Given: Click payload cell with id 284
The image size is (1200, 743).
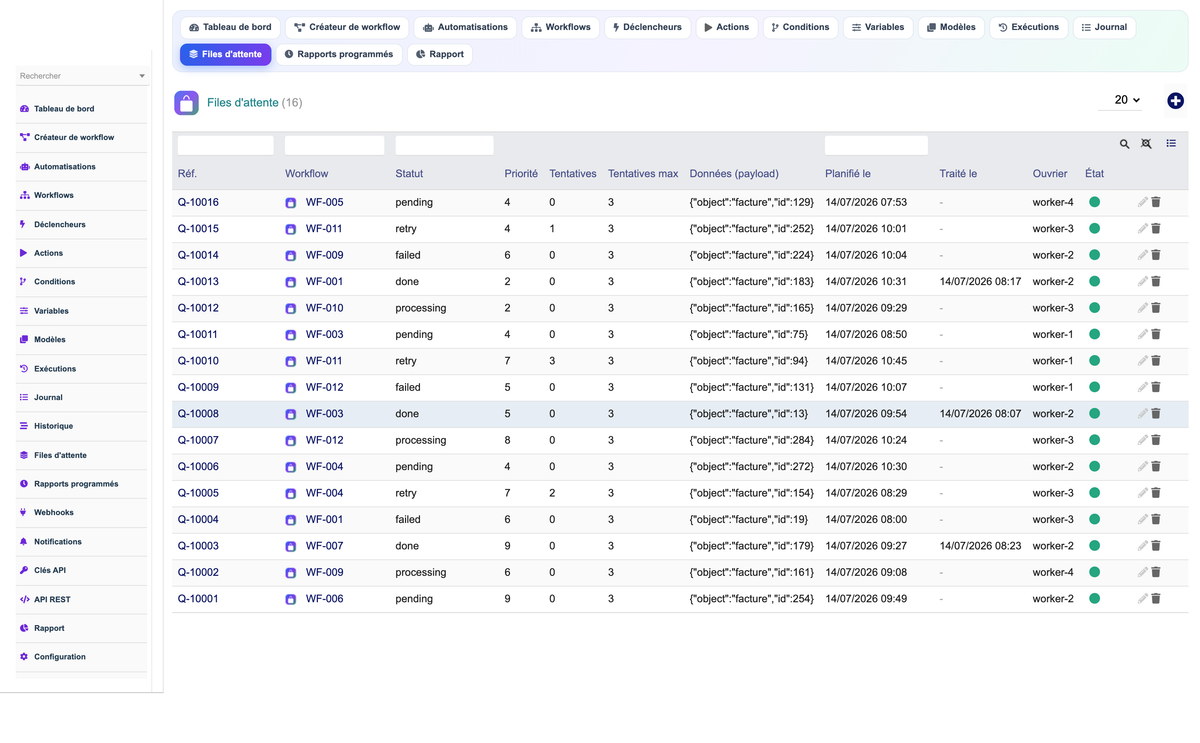Looking at the screenshot, I should (752, 440).
